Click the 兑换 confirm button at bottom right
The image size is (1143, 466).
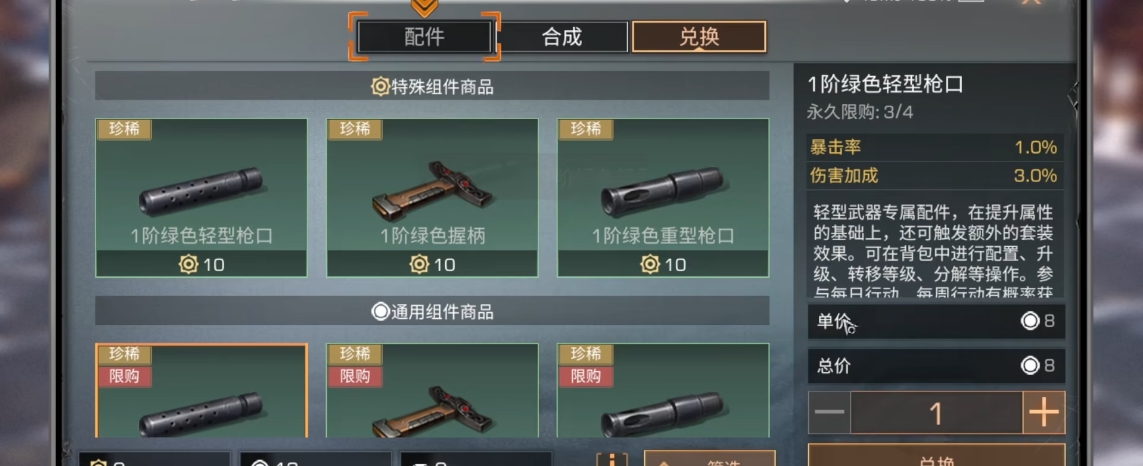click(x=937, y=456)
